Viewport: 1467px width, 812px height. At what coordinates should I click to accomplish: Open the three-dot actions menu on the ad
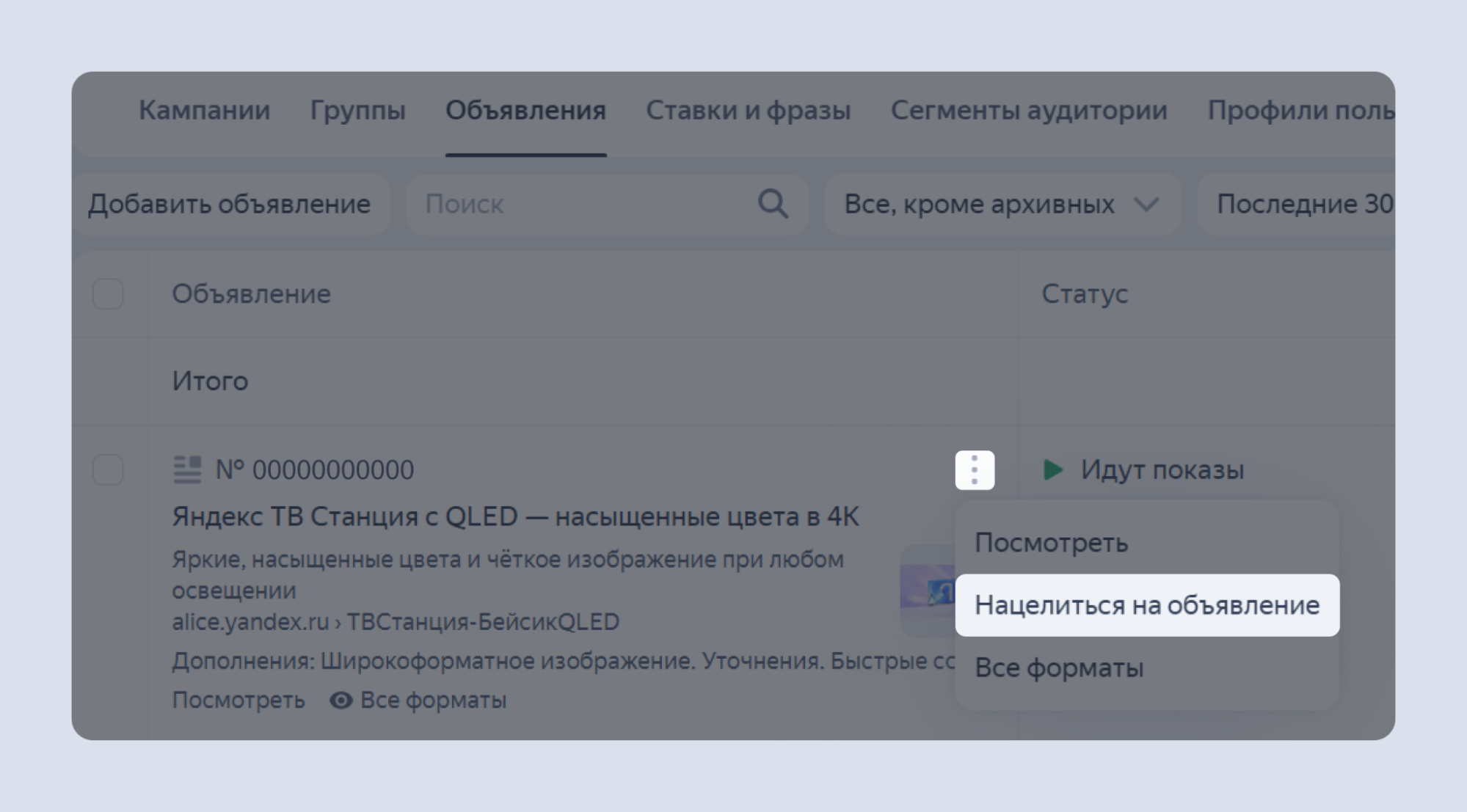974,470
